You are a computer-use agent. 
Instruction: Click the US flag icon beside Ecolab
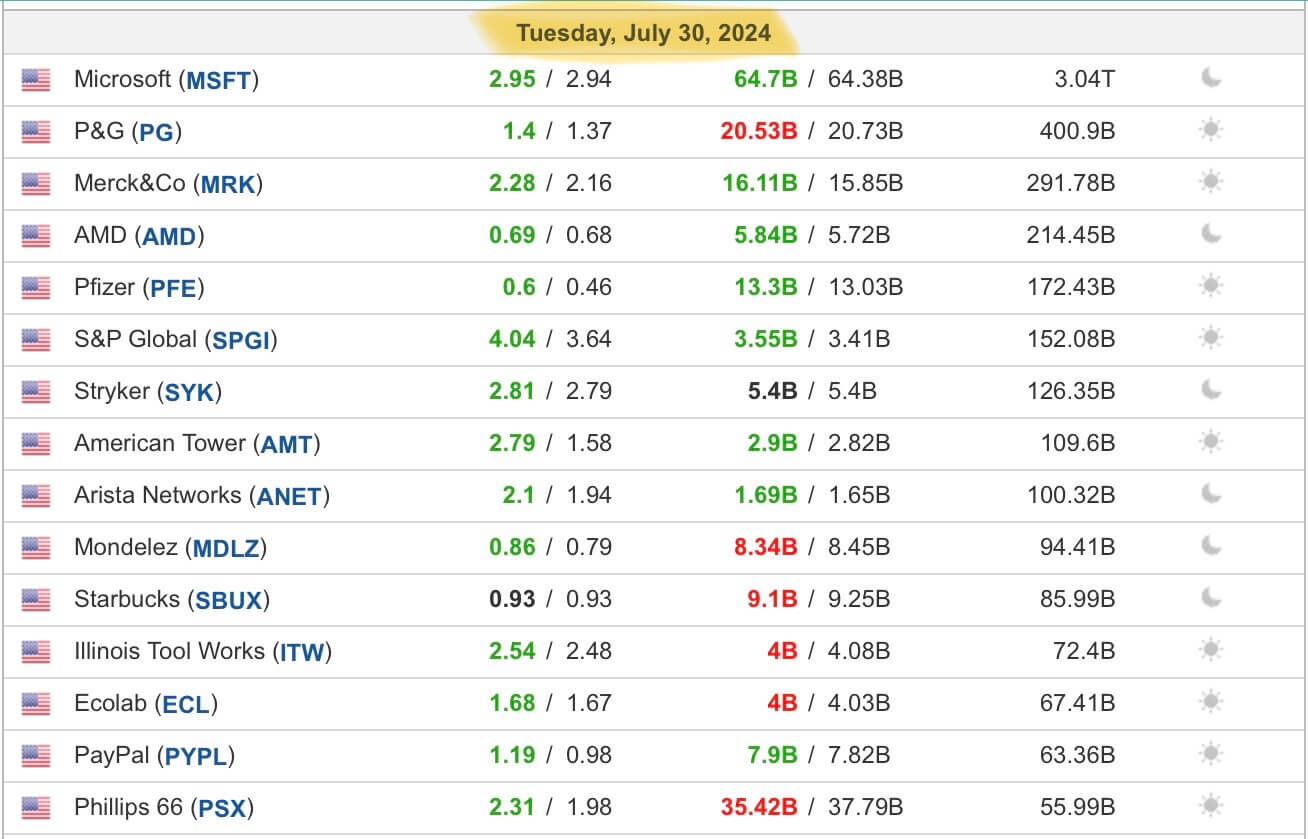[x=36, y=704]
